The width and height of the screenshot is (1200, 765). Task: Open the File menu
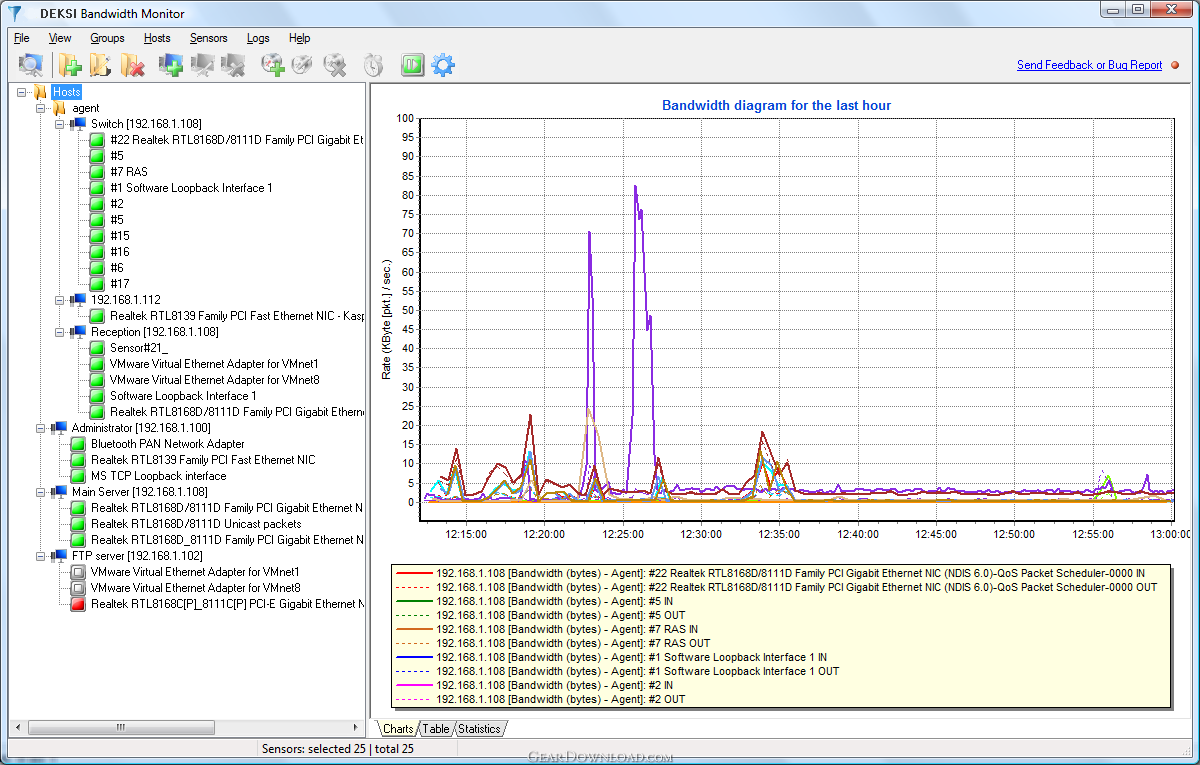point(21,38)
